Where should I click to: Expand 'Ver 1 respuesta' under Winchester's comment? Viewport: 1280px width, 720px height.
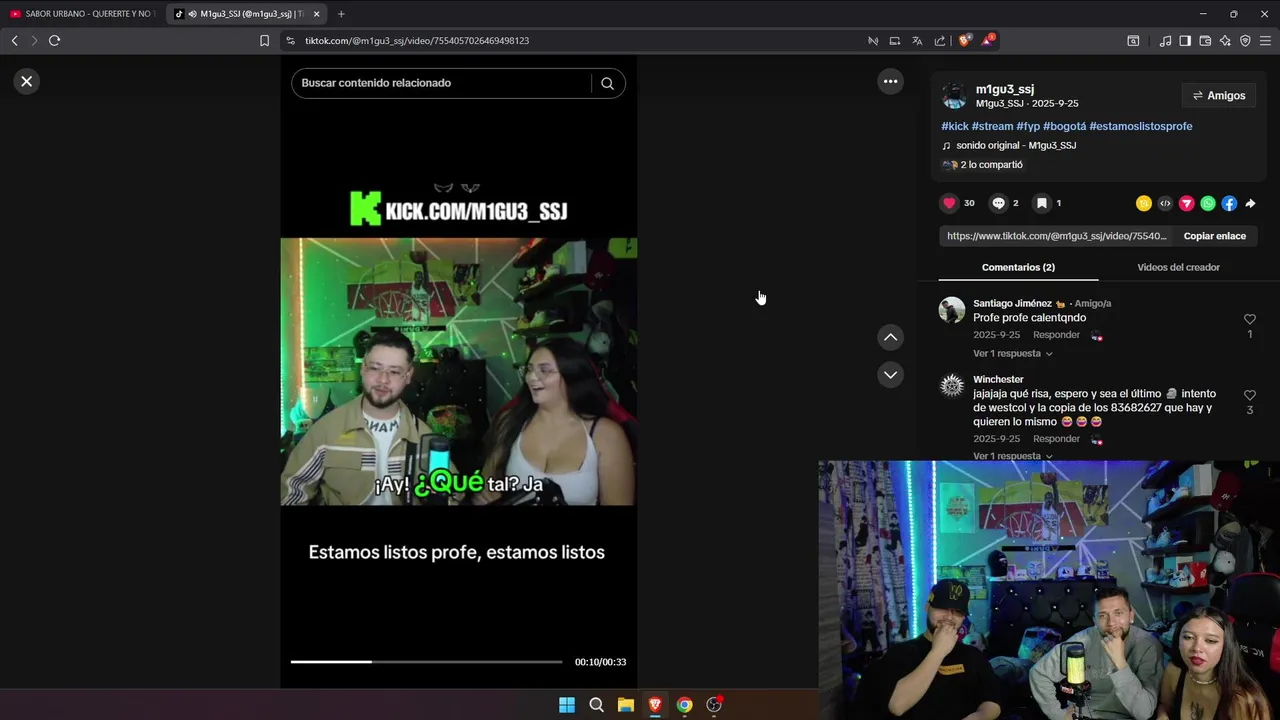click(1012, 456)
